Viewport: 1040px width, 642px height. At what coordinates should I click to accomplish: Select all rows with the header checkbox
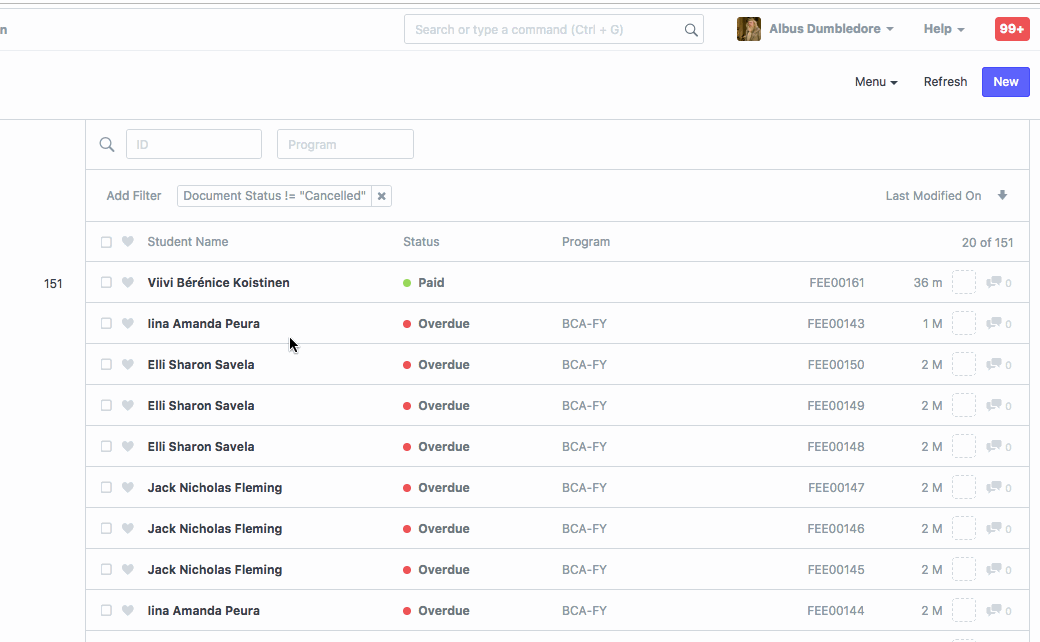106,241
